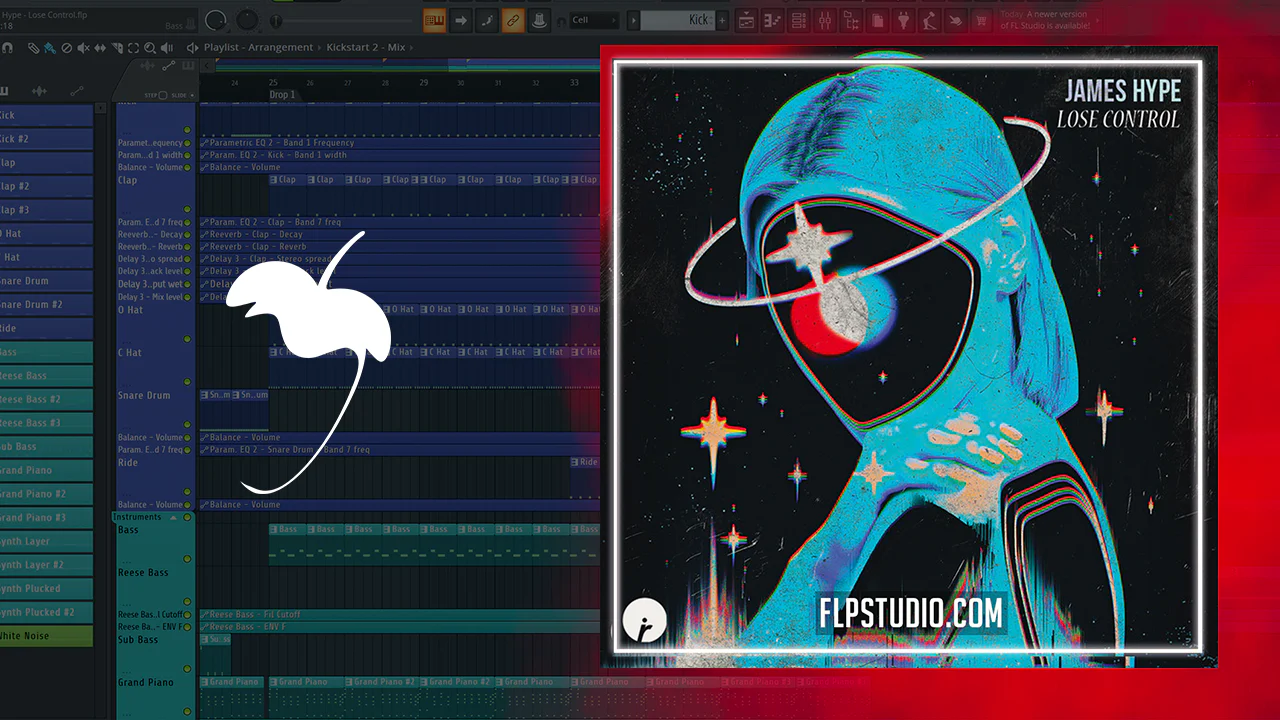Select the Mute tool in Playlist

[83, 47]
